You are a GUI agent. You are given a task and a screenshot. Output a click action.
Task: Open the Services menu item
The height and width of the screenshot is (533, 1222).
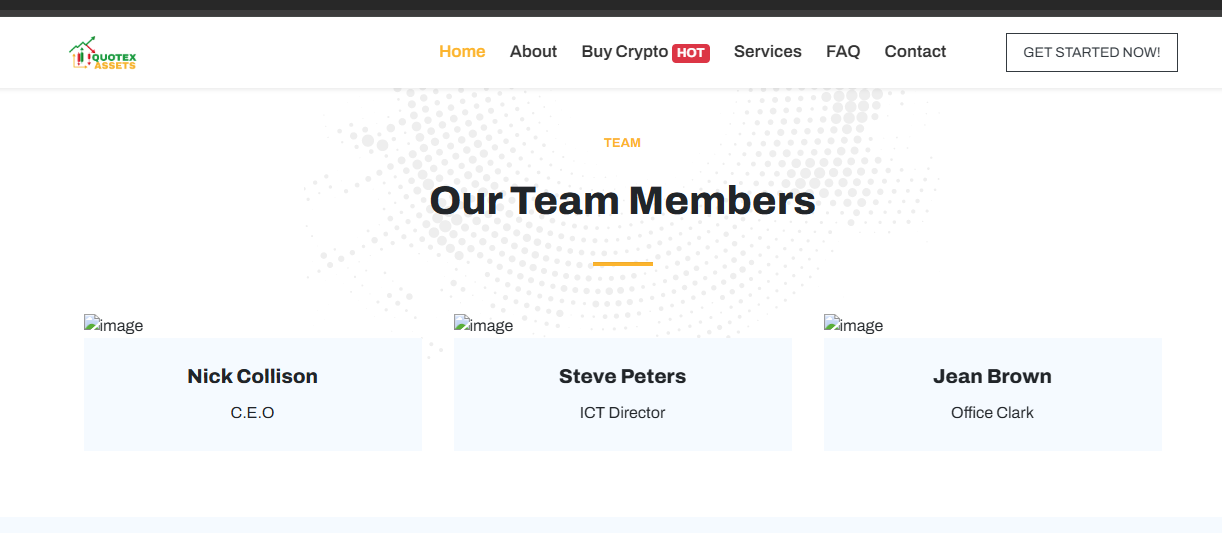(767, 52)
